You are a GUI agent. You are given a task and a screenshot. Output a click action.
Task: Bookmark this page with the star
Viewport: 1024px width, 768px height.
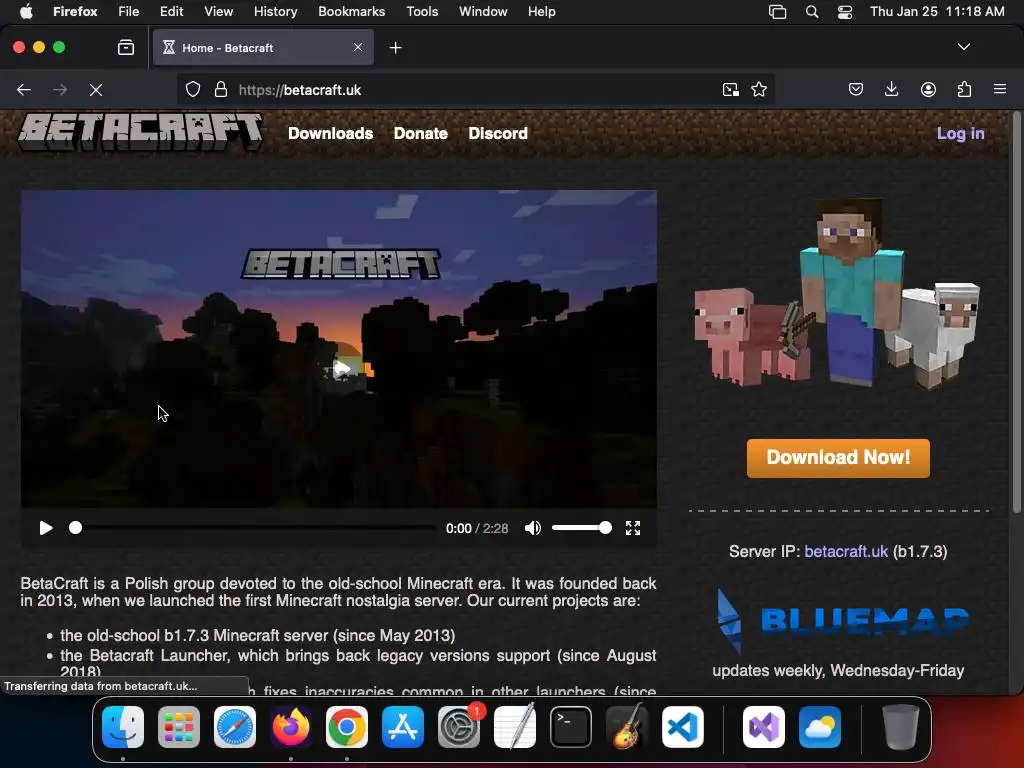click(x=759, y=89)
